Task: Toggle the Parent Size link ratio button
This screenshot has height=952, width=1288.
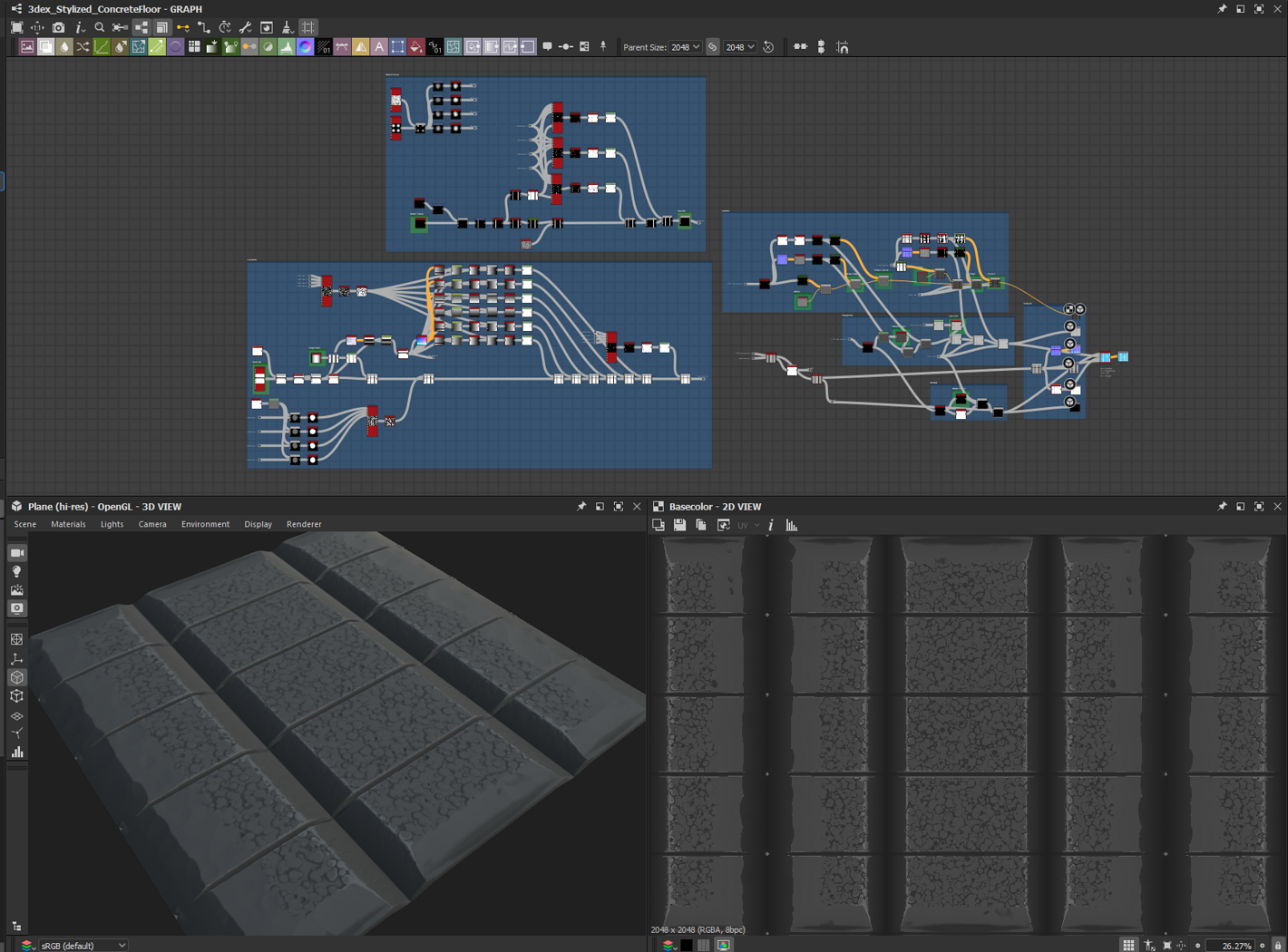Action: coord(713,47)
